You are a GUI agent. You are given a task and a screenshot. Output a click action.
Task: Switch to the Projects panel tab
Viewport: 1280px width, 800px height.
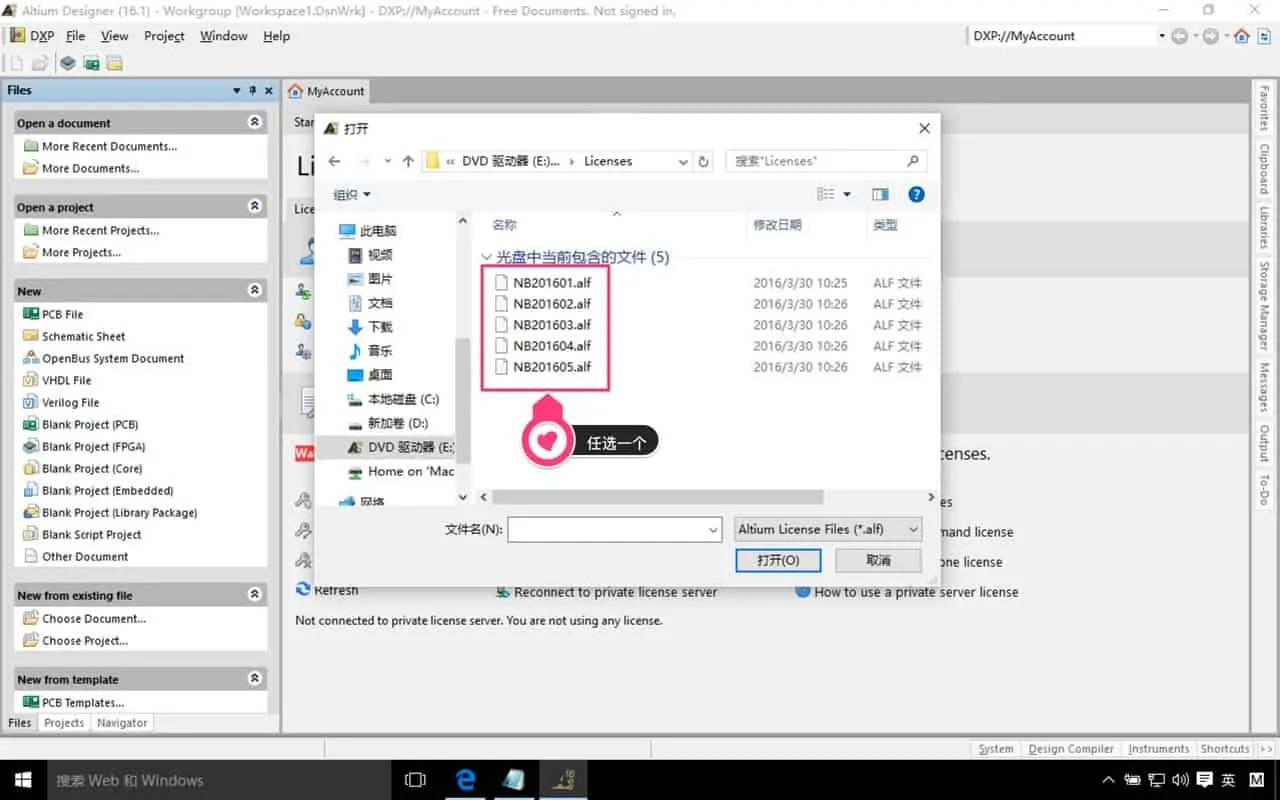coord(64,723)
